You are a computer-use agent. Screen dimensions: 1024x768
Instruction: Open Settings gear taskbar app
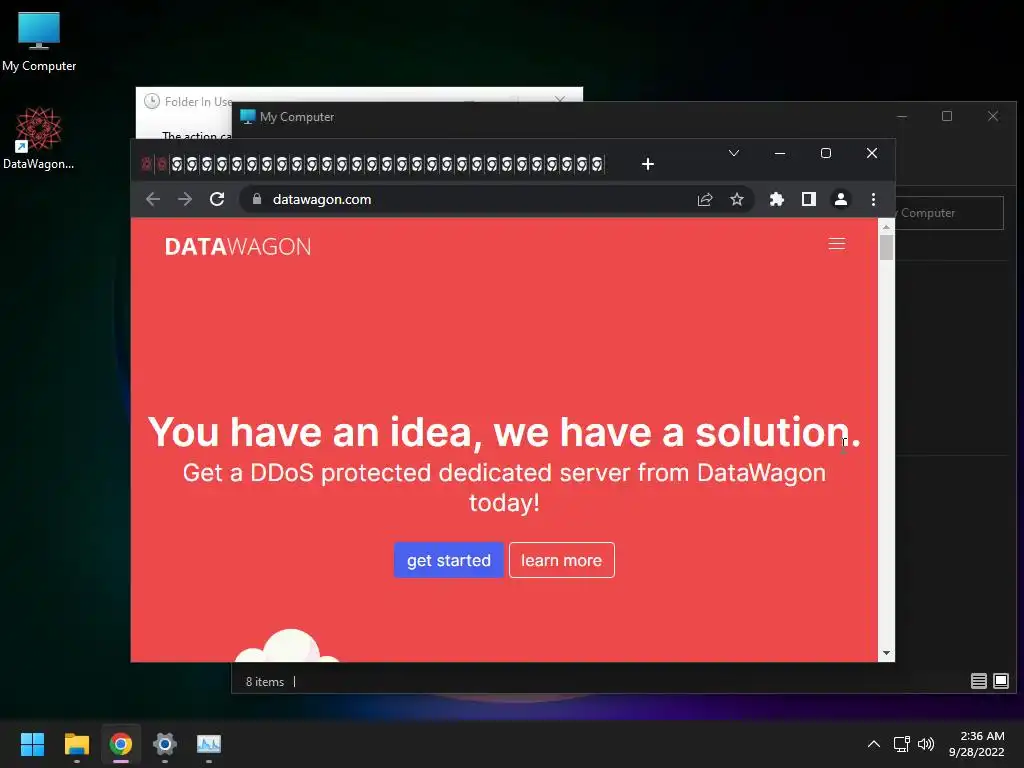pos(165,744)
